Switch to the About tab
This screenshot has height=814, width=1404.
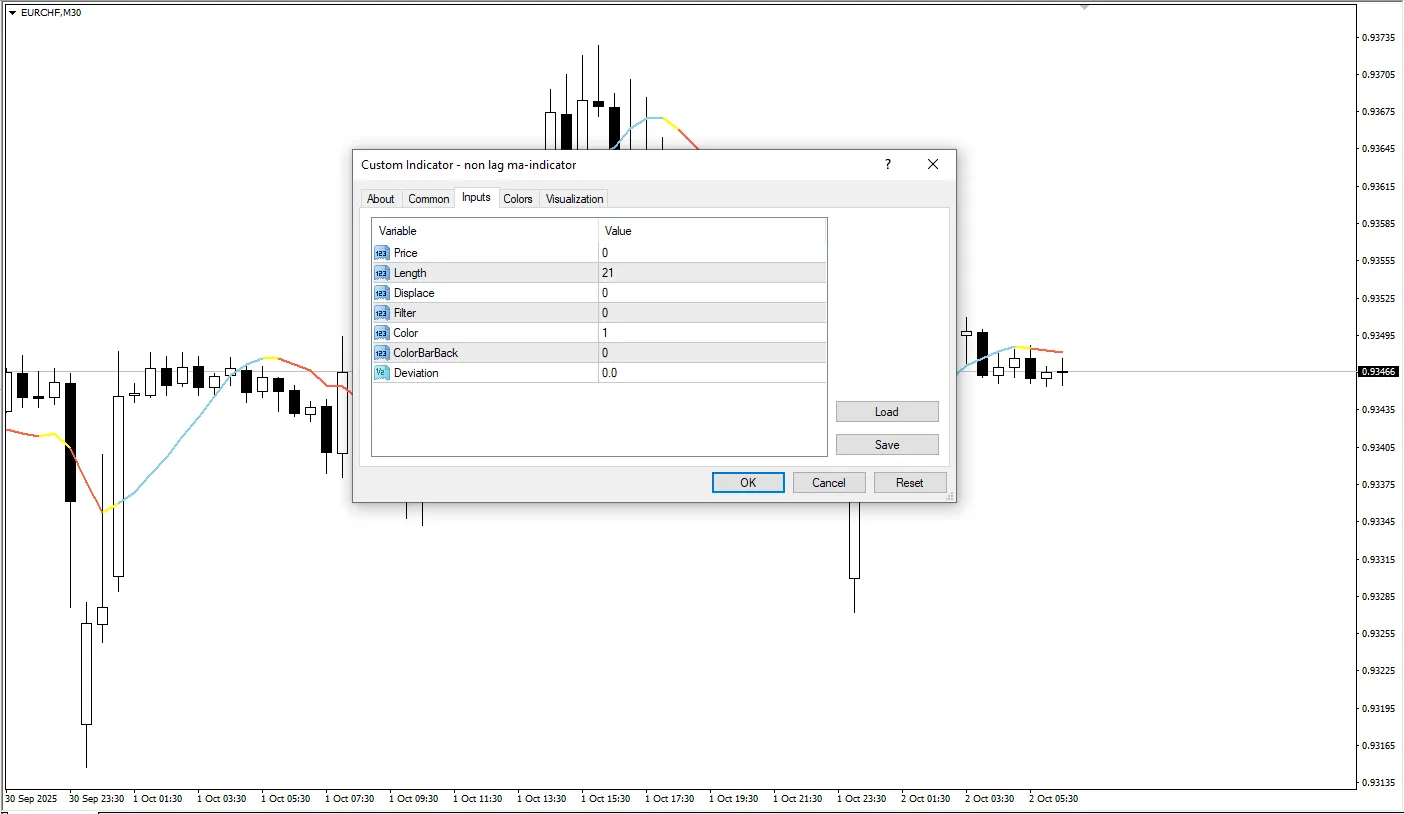380,199
